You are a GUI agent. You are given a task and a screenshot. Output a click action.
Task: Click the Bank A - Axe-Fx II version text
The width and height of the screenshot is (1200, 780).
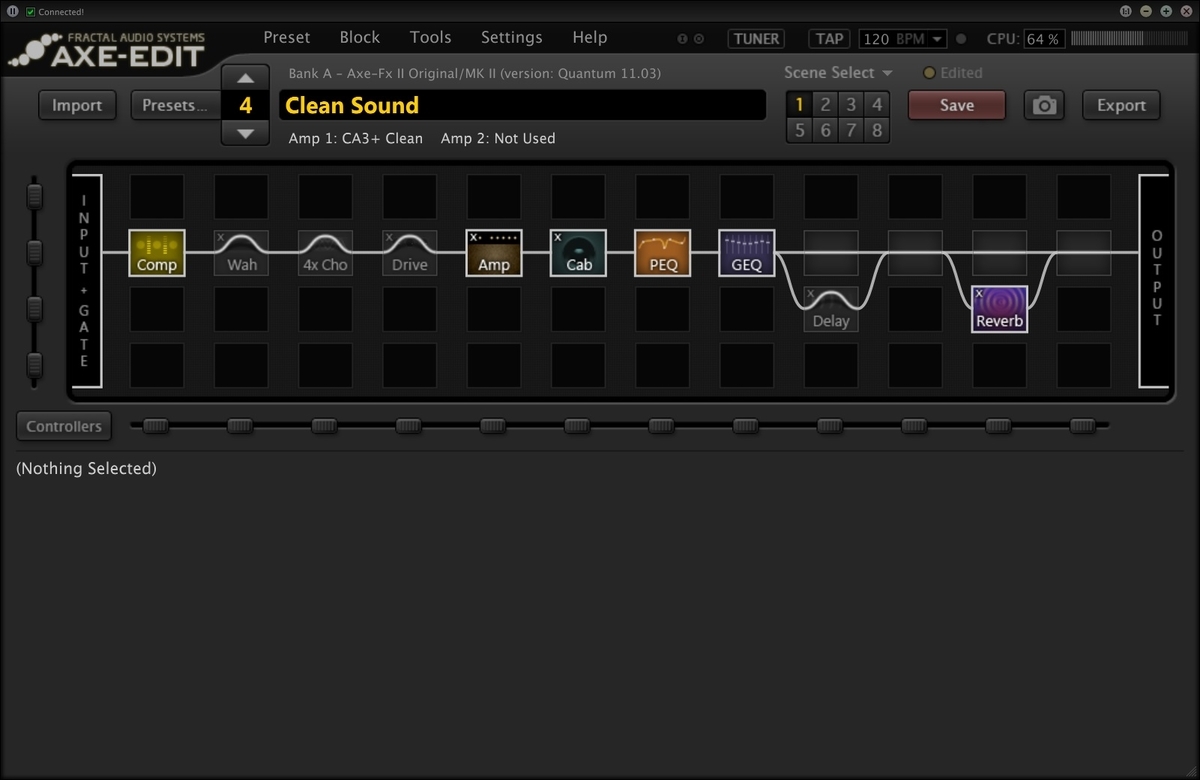(x=474, y=73)
